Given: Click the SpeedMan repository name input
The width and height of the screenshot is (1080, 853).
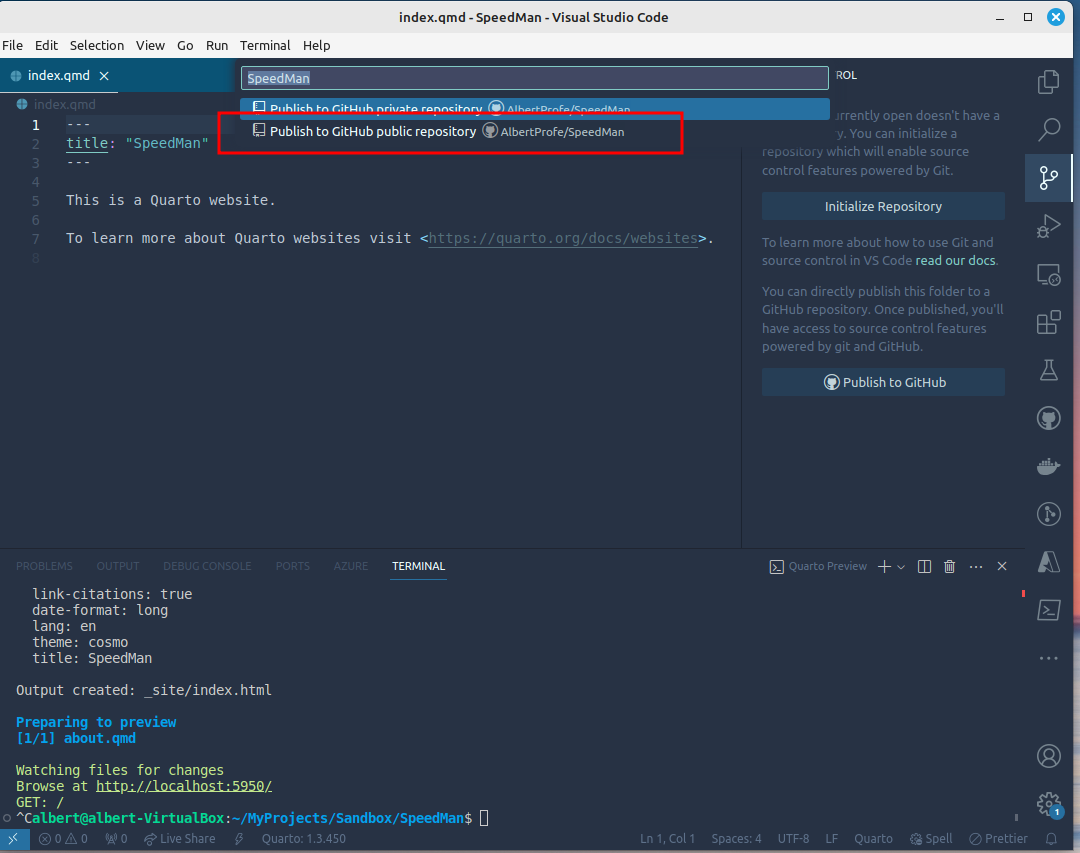Looking at the screenshot, I should [534, 79].
